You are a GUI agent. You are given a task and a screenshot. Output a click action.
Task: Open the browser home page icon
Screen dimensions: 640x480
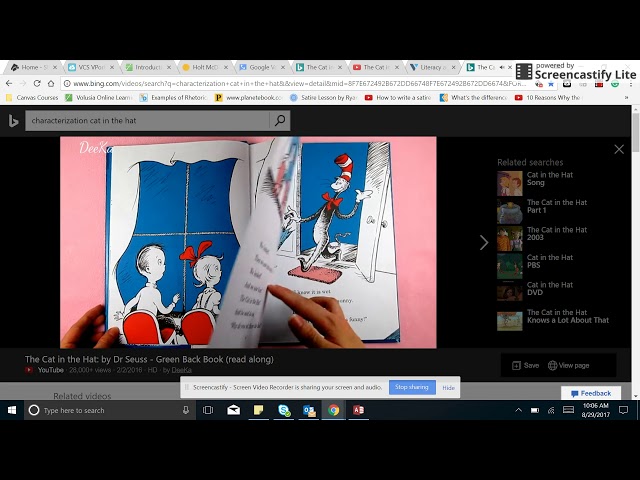(51, 84)
